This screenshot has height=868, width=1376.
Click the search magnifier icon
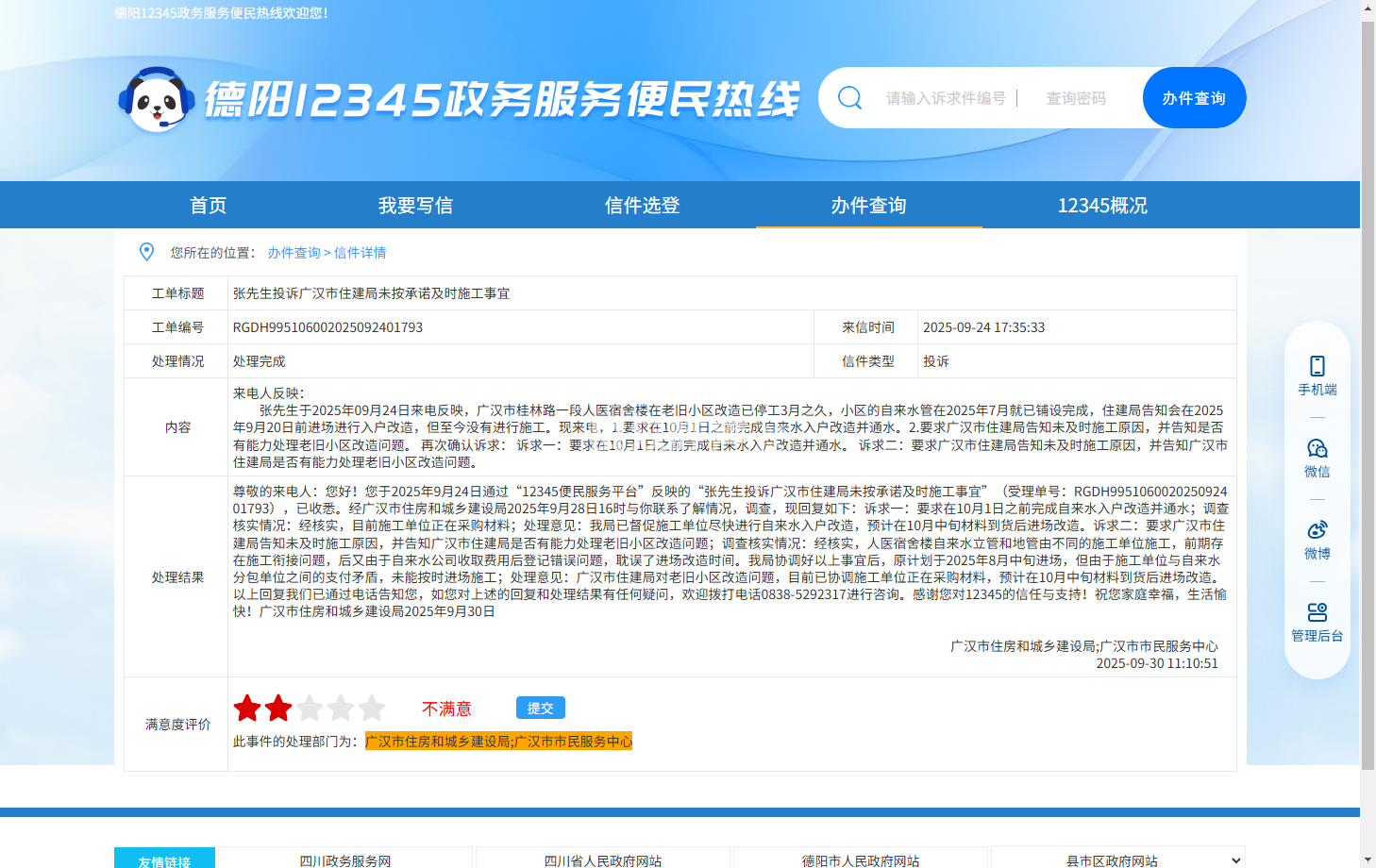point(849,98)
